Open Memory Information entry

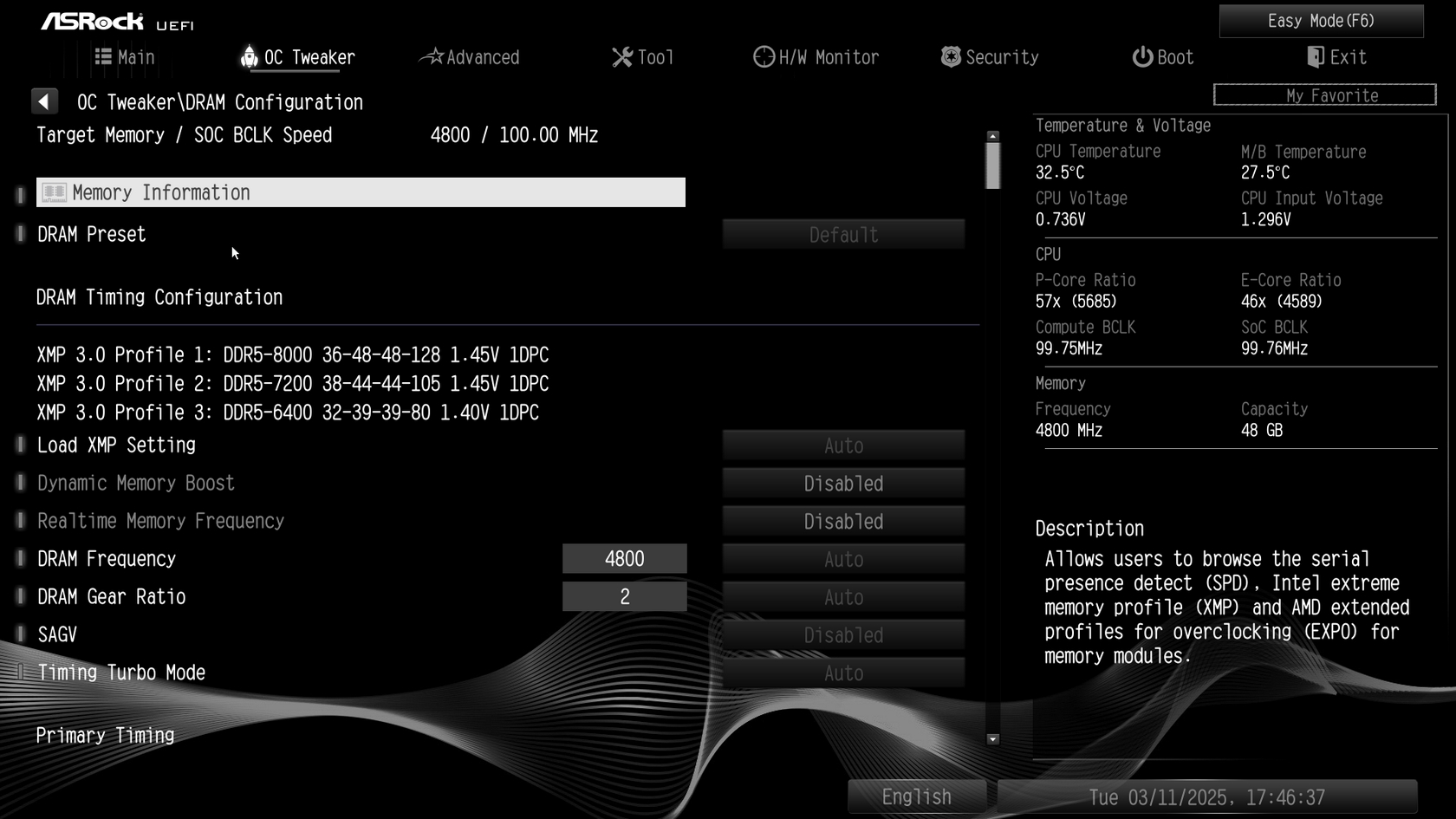361,192
